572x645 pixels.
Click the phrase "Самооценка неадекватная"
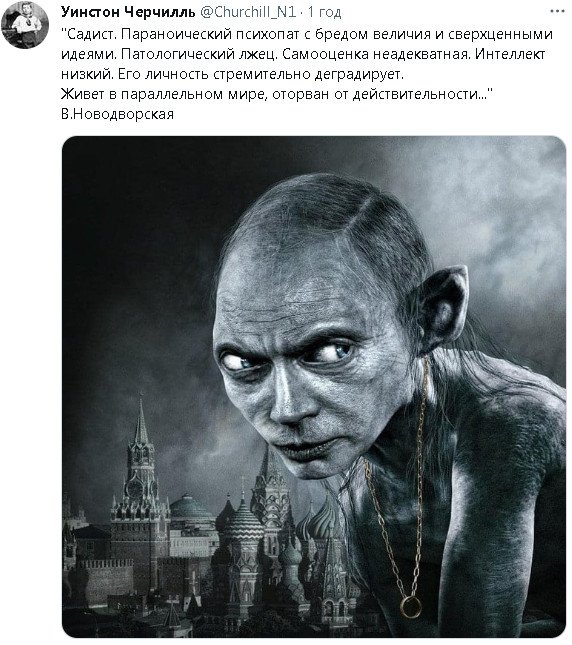pyautogui.click(x=376, y=54)
